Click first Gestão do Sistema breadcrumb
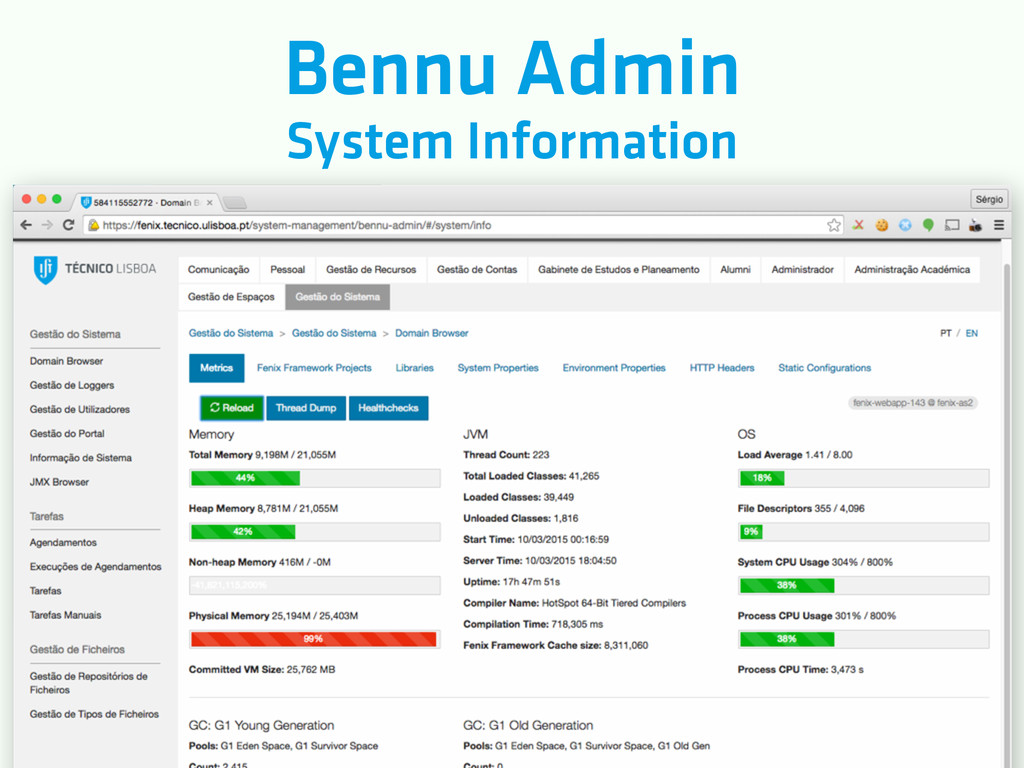1024x768 pixels. (x=231, y=333)
